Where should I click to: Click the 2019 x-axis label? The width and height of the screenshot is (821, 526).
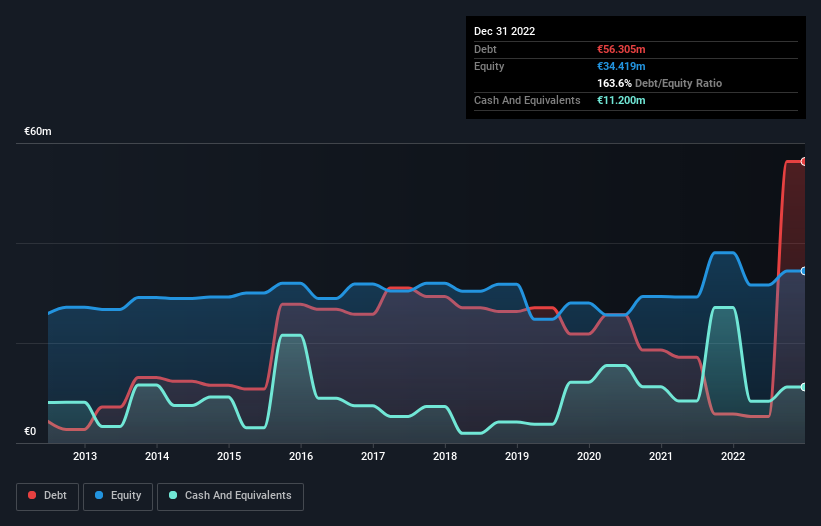[x=517, y=456]
